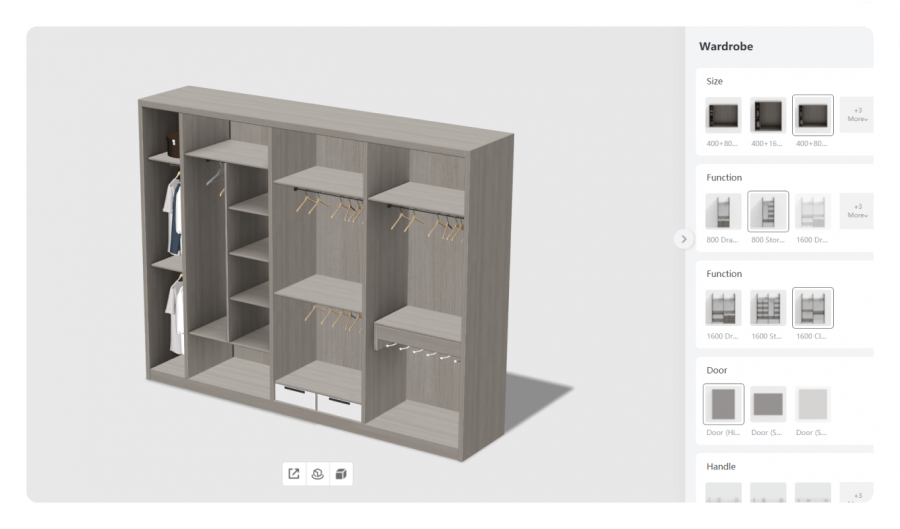Choose 1600 Dr... in the second Function section

[x=723, y=308]
